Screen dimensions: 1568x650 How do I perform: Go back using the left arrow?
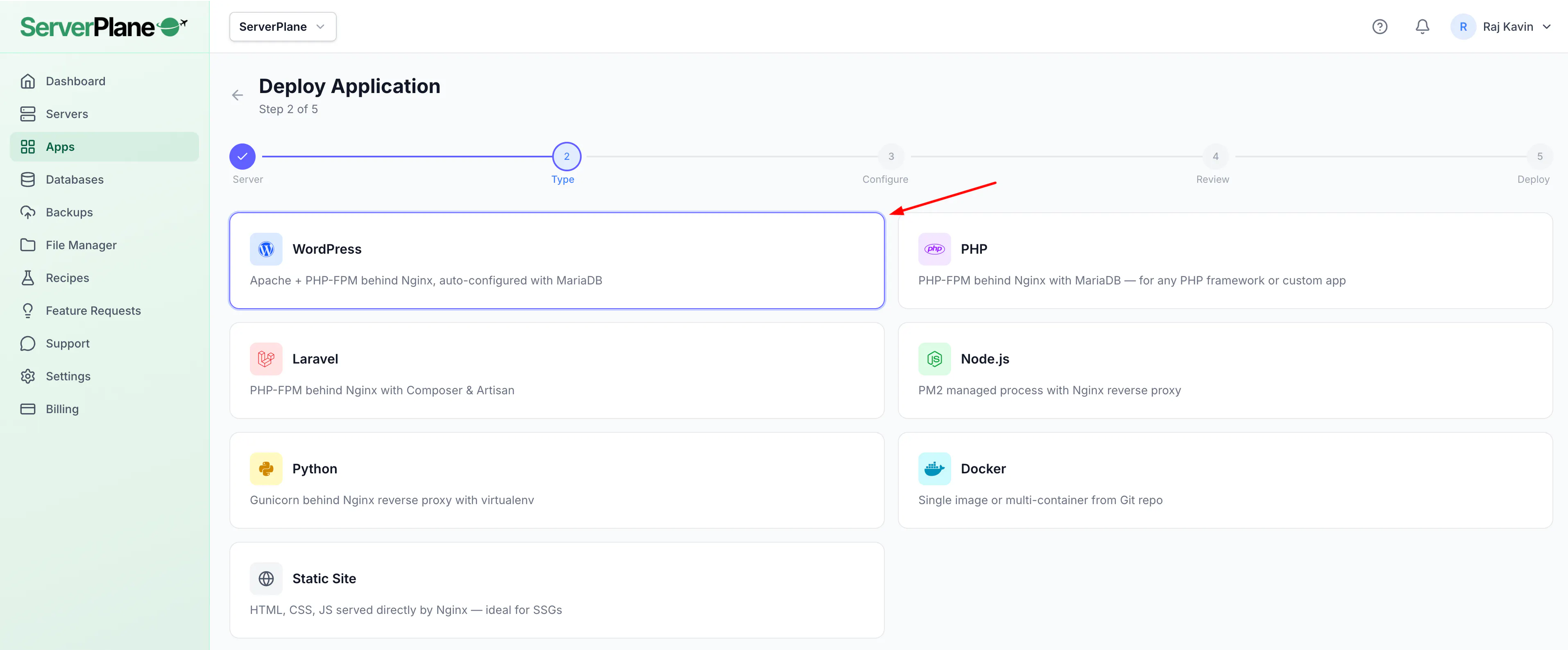(x=238, y=95)
